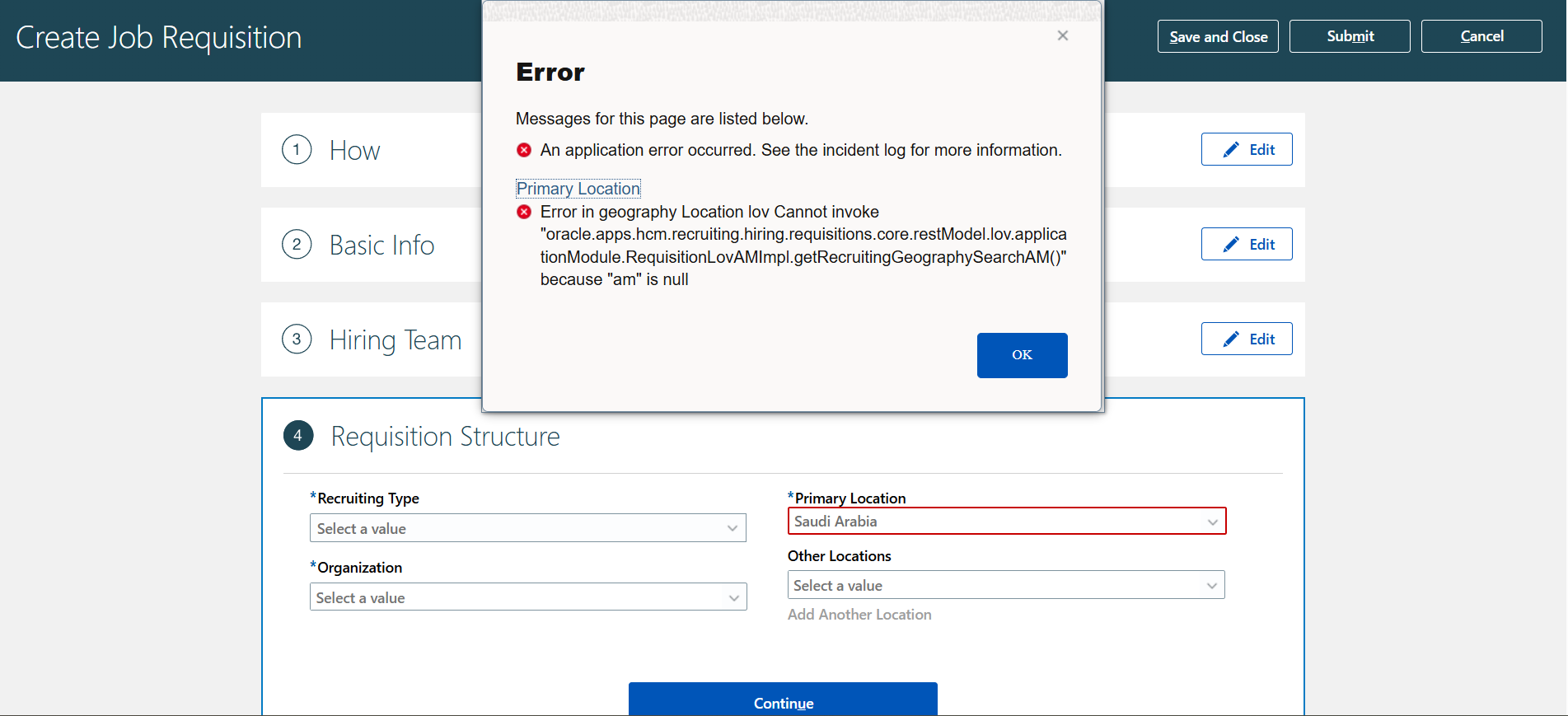The width and height of the screenshot is (1568, 716).
Task: Click Add Another Location link
Action: point(859,615)
